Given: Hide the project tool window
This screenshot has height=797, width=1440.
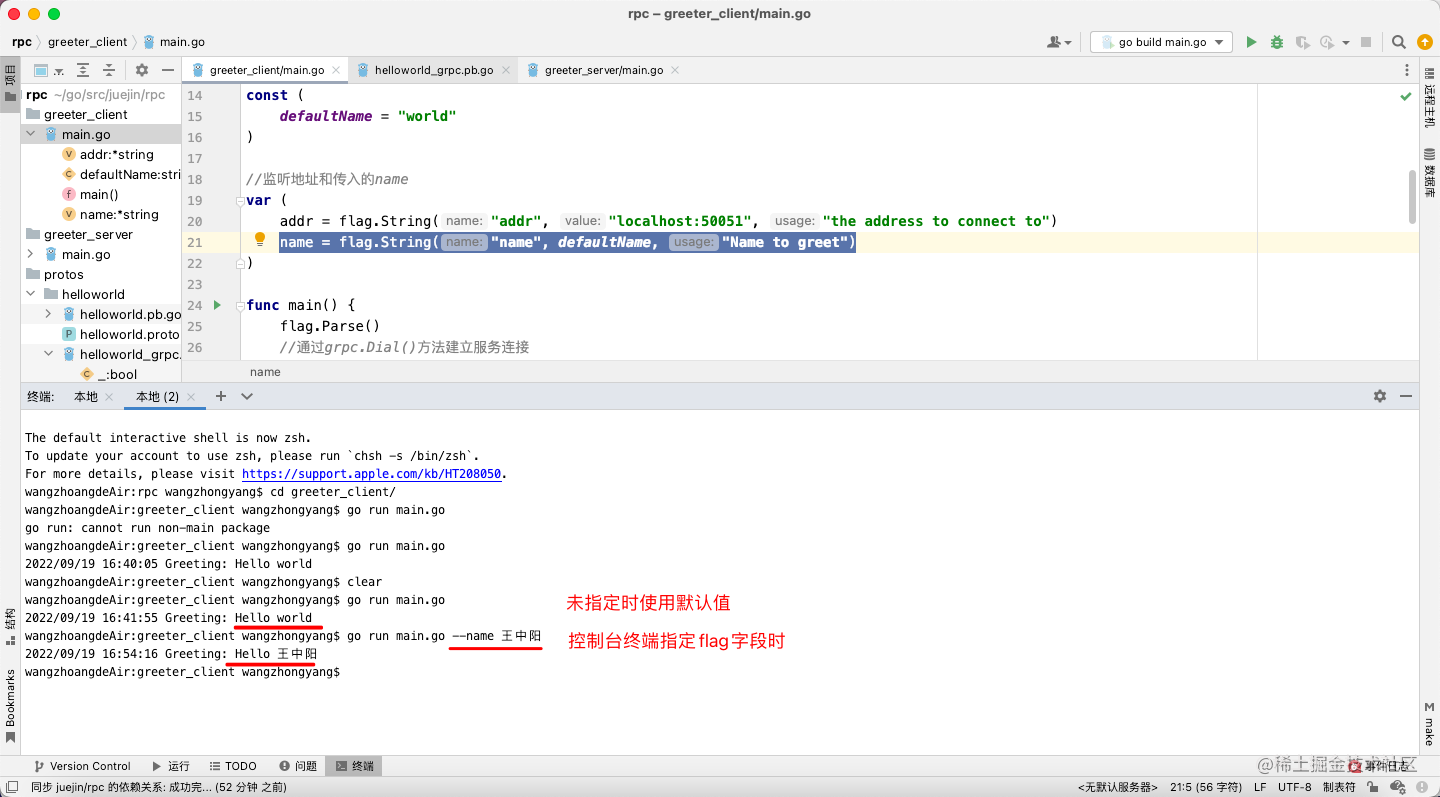Looking at the screenshot, I should [x=168, y=70].
